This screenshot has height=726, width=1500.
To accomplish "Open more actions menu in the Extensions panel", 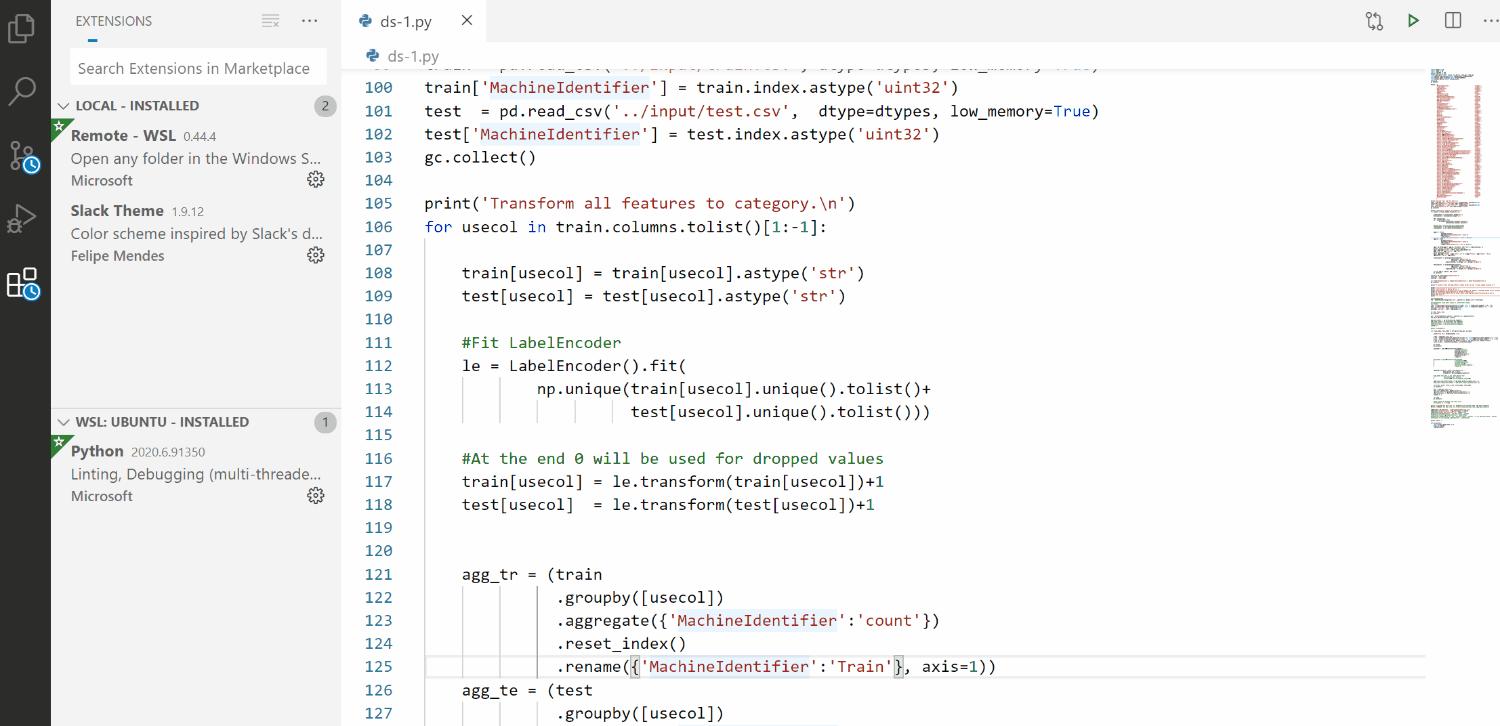I will coord(309,20).
